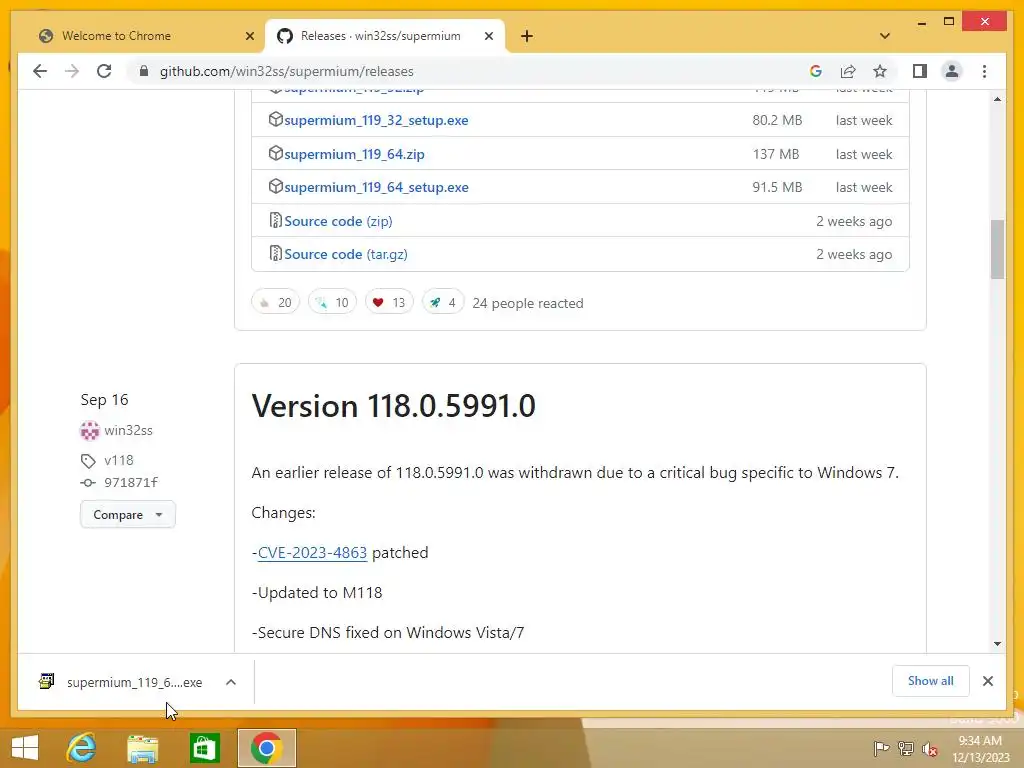Click the commit icon beside 971871f
The height and width of the screenshot is (768, 1024).
[88, 483]
